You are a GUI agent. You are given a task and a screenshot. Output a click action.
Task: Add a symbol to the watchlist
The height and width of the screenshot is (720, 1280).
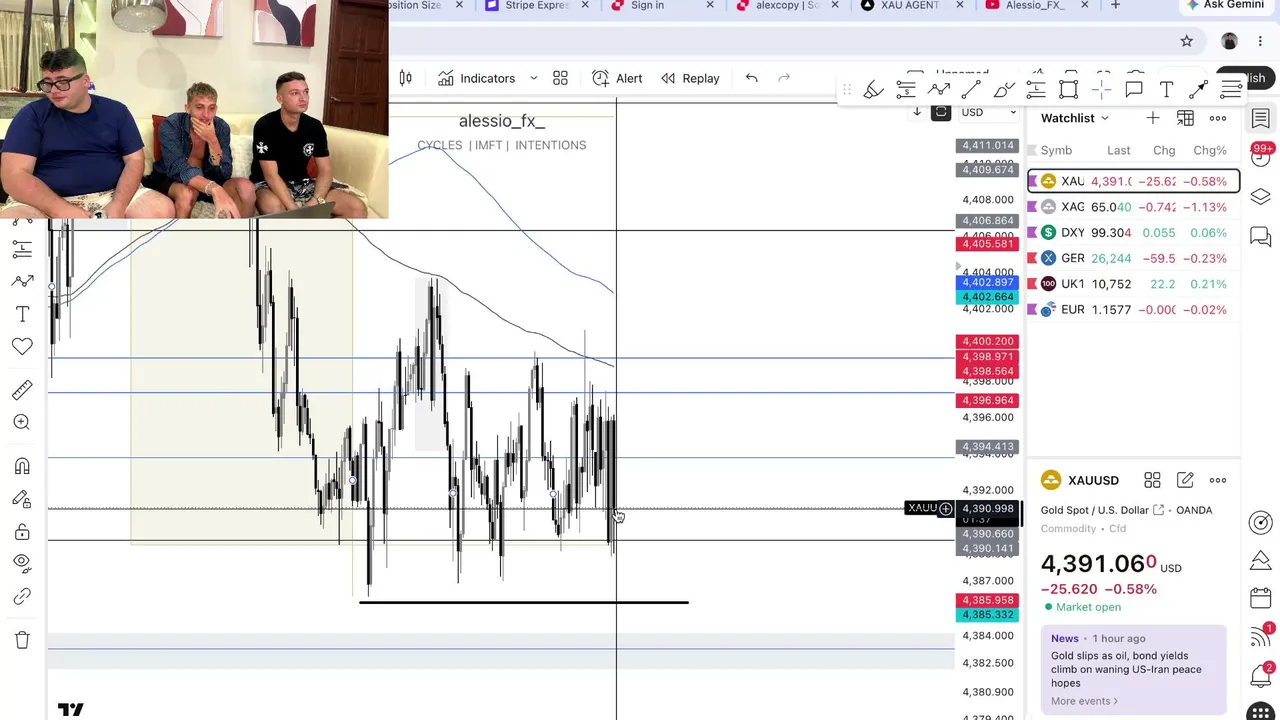coord(1153,118)
